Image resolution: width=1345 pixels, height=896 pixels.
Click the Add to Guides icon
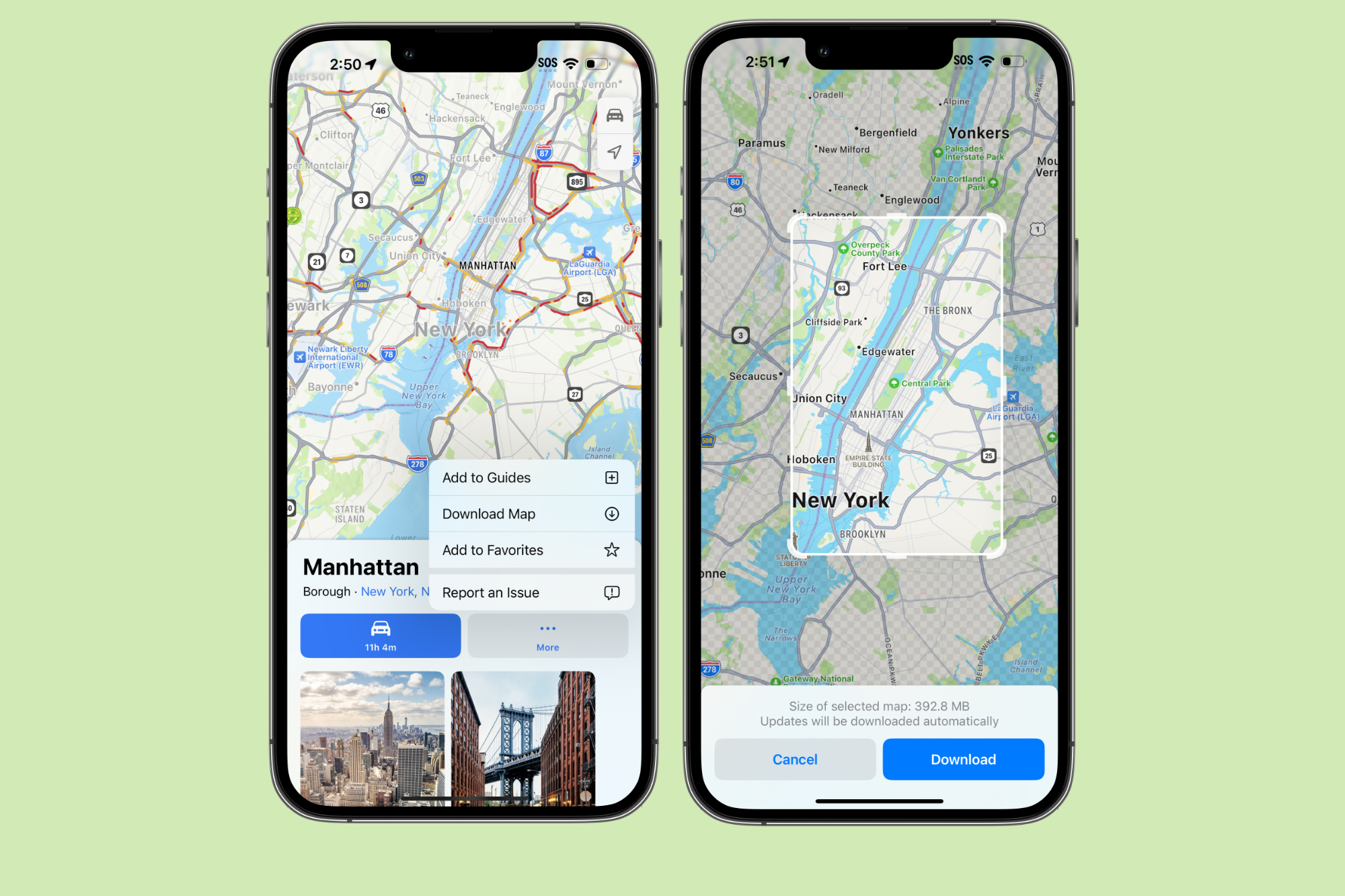tap(610, 477)
